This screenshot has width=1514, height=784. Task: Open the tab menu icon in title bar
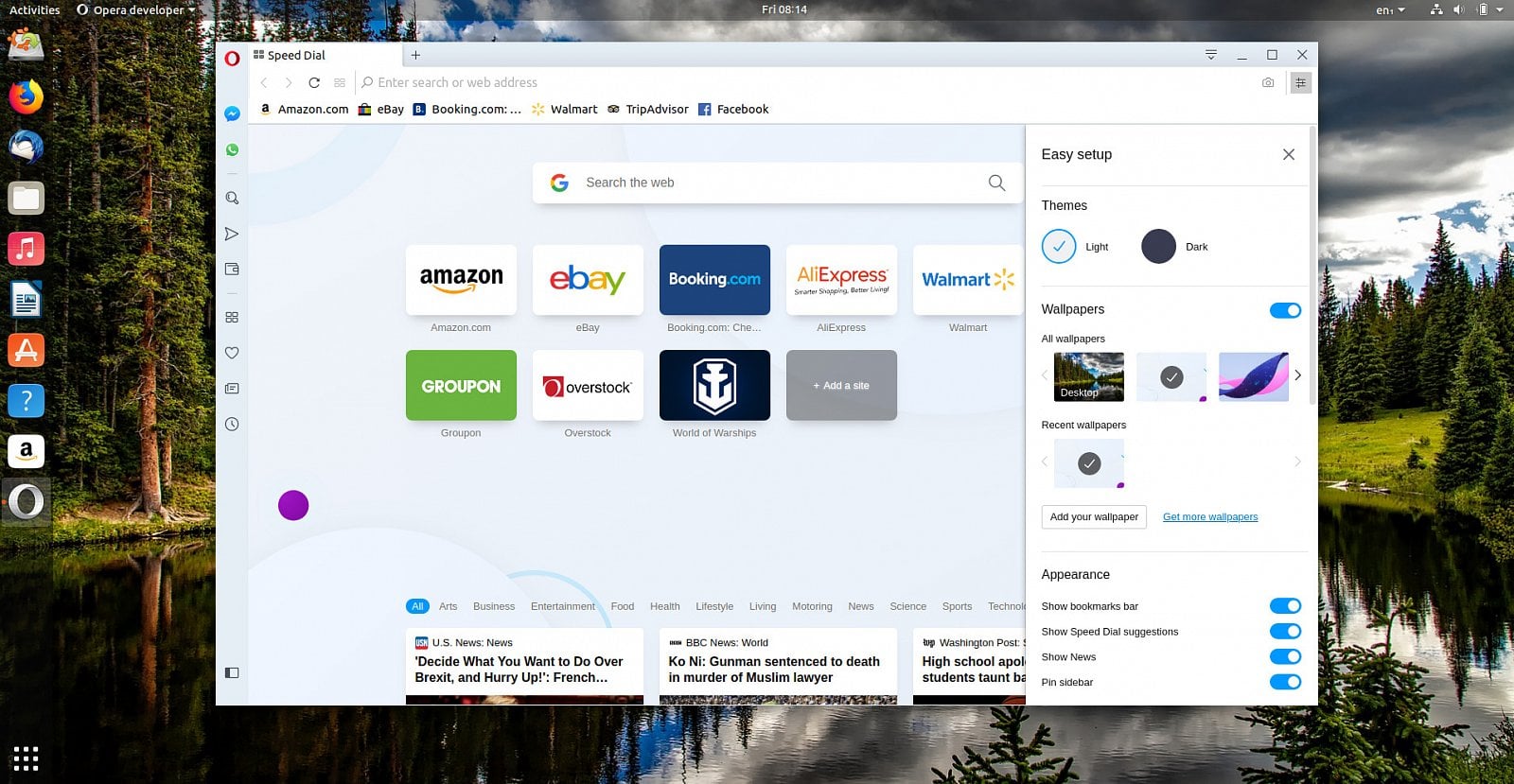(1211, 55)
